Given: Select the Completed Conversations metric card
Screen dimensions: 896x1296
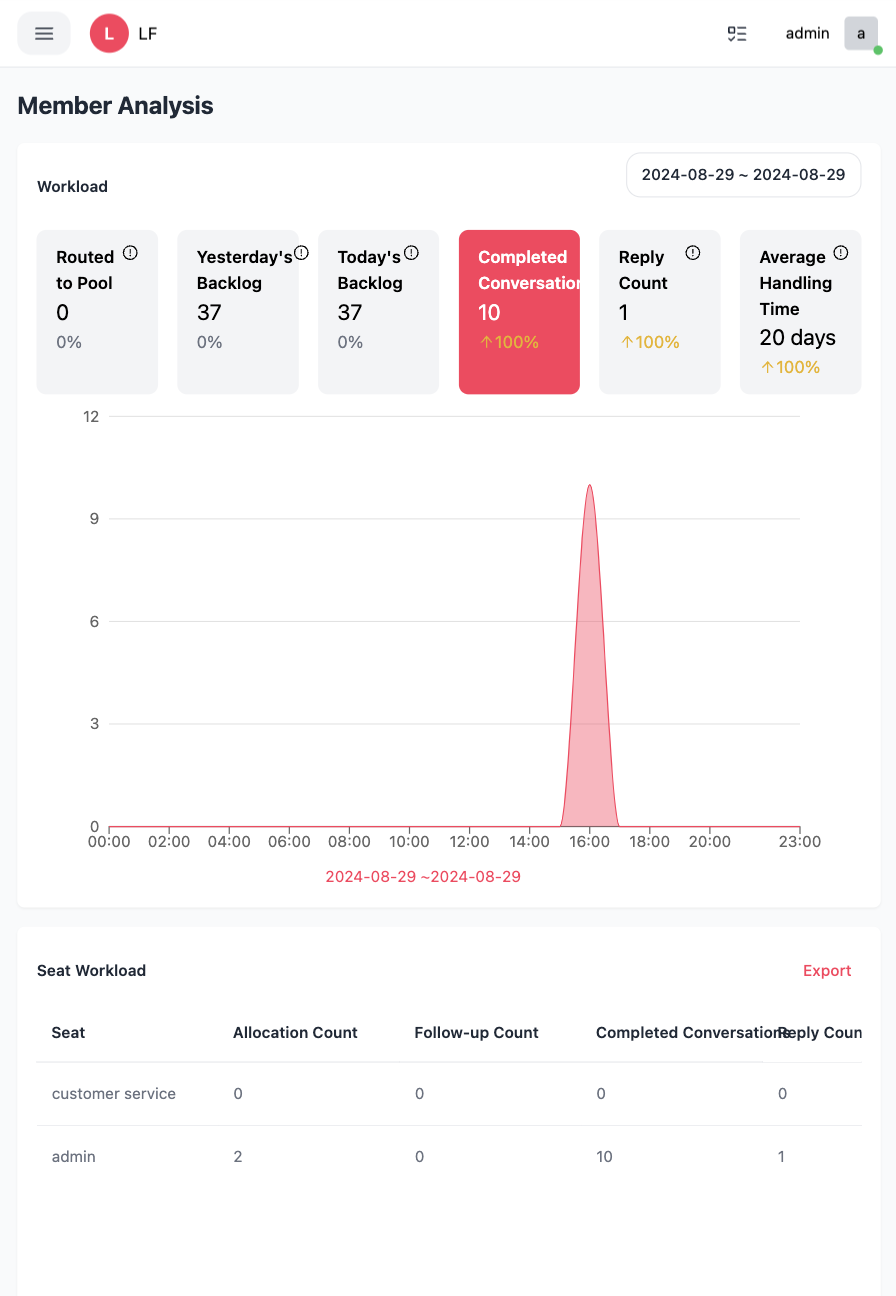Looking at the screenshot, I should point(519,312).
